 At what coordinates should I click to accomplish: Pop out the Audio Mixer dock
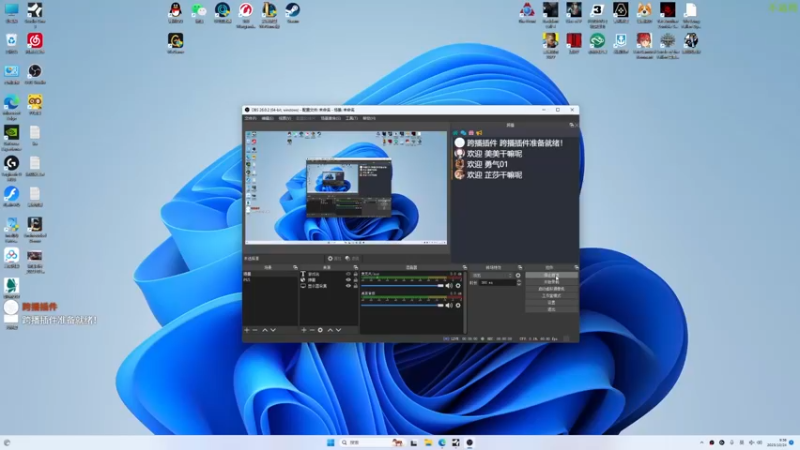coord(464,267)
